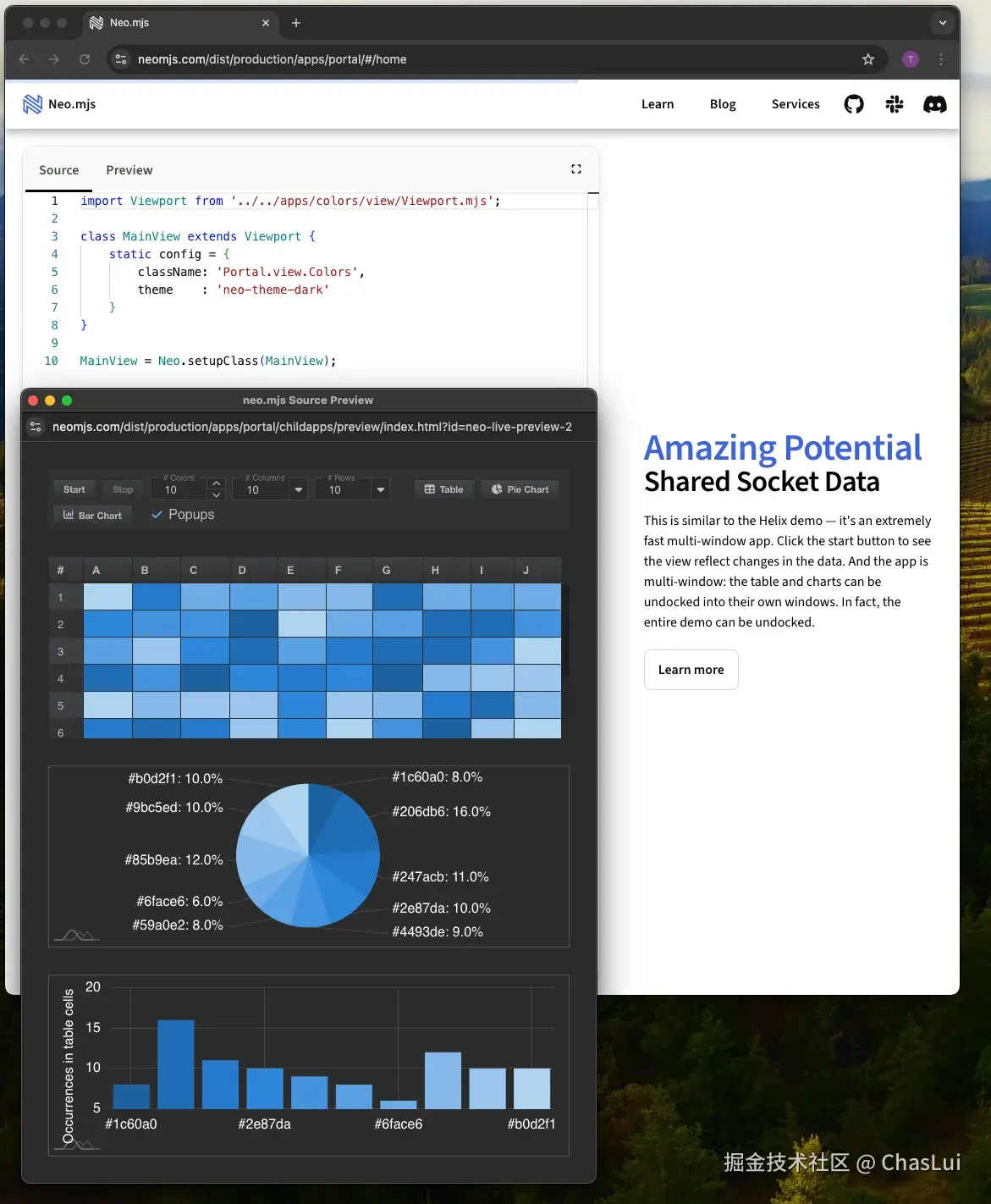Click the amCharts logo in pie chart
The height and width of the screenshot is (1204, 991).
coord(76,935)
